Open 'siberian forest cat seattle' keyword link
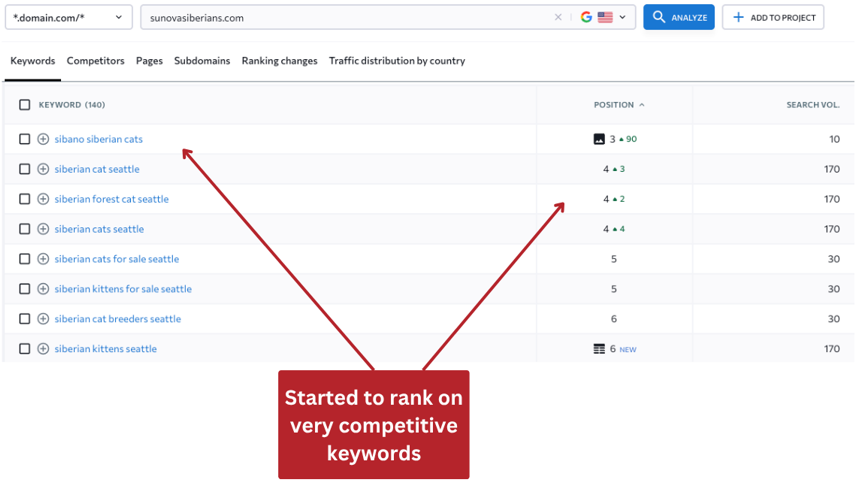Viewport: 858px width, 485px height. tap(112, 199)
